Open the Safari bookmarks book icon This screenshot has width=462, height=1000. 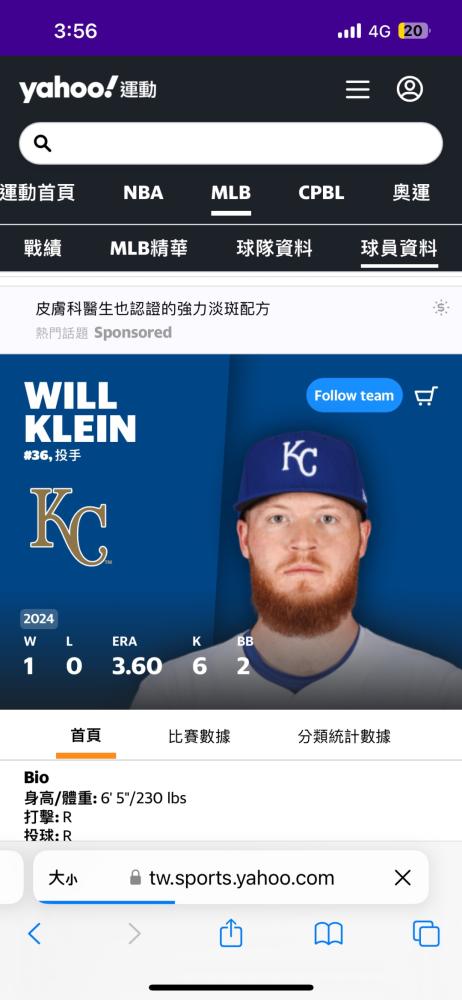tap(329, 934)
